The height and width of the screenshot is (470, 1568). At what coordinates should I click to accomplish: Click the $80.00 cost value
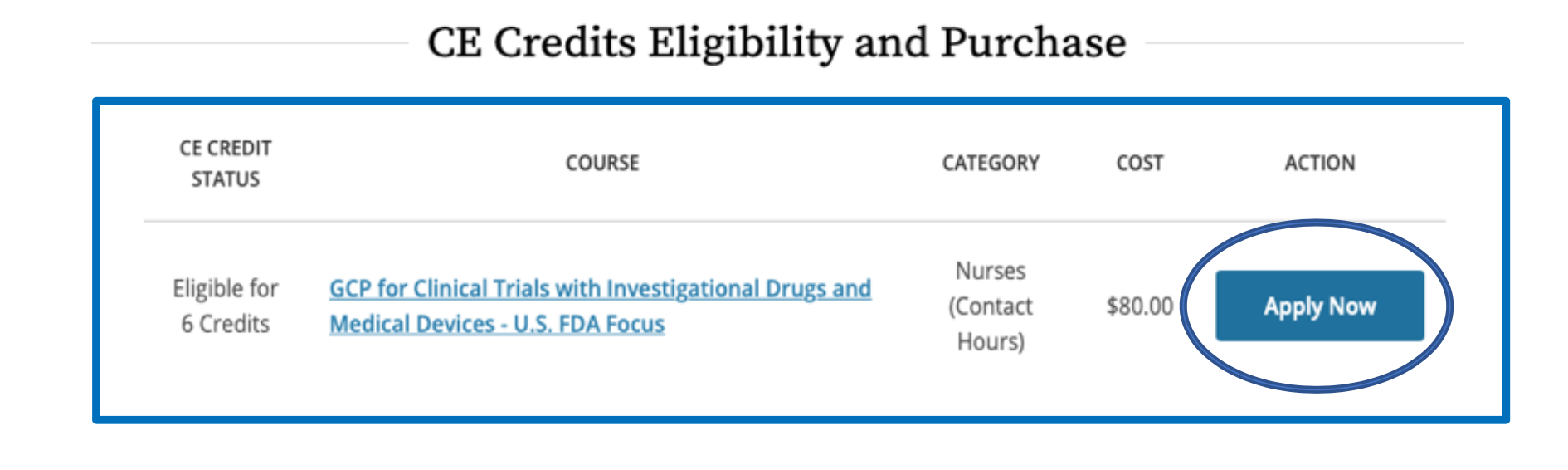pos(1139,306)
